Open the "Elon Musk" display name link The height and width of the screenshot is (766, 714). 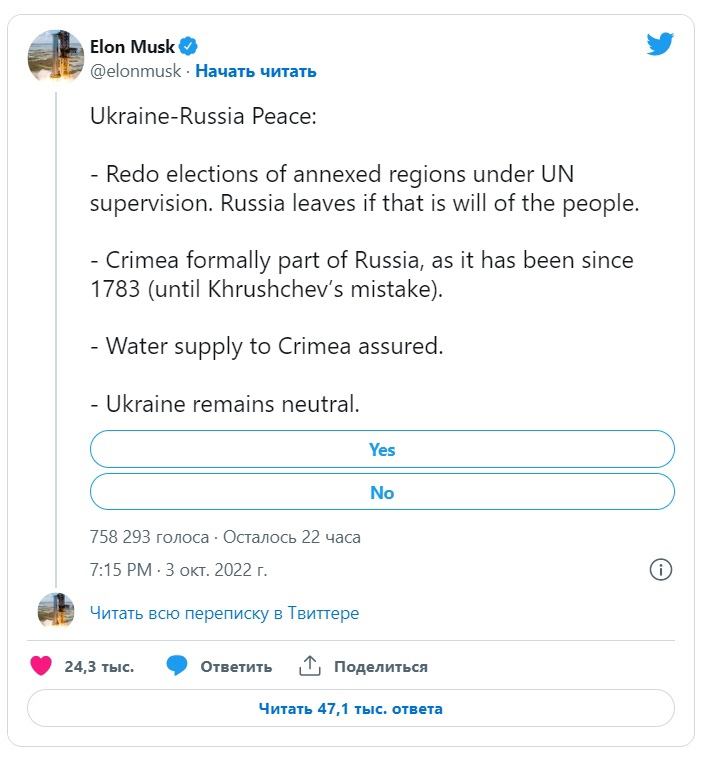pos(132,46)
